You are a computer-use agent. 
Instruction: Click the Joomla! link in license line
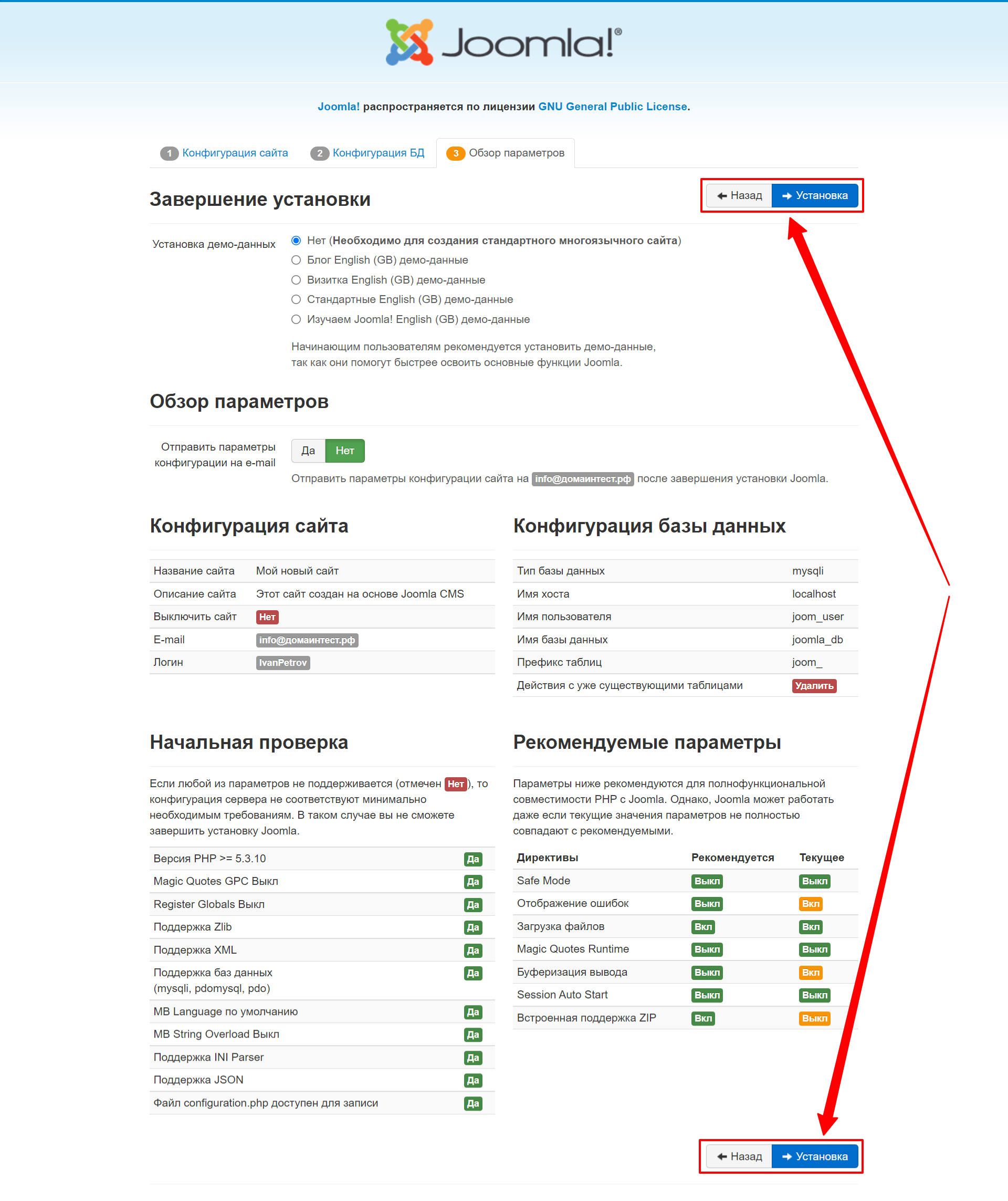339,107
